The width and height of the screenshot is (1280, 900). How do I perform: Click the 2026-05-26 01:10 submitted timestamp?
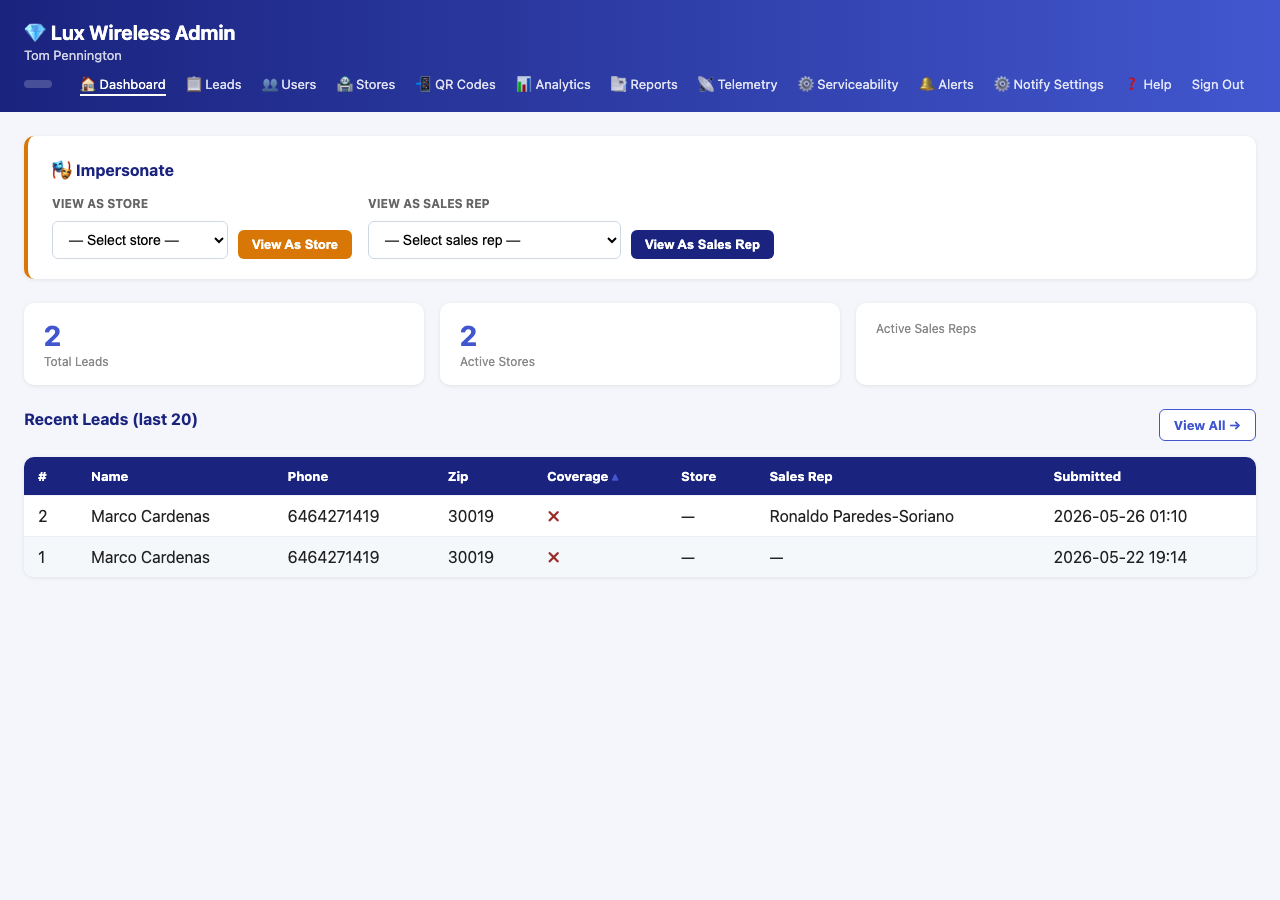pos(1120,517)
